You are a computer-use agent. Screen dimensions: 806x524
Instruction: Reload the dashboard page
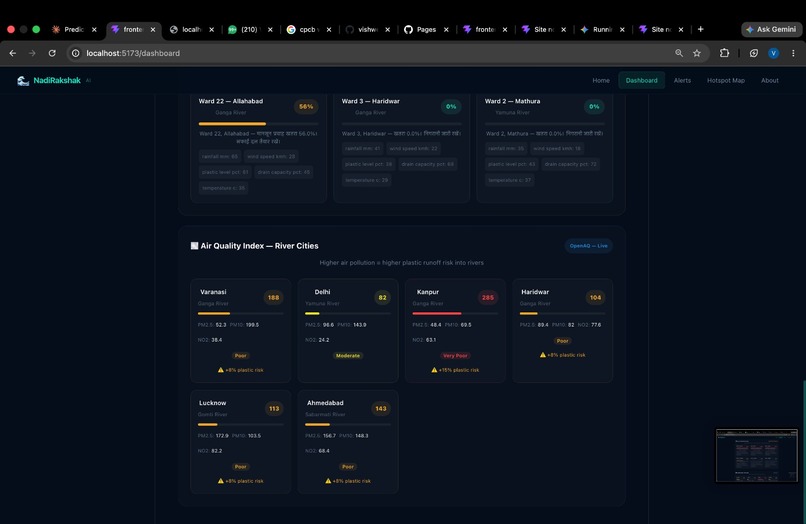[x=52, y=53]
